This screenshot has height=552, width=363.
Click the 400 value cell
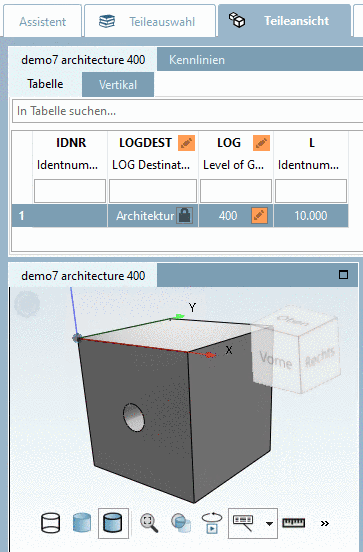228,215
